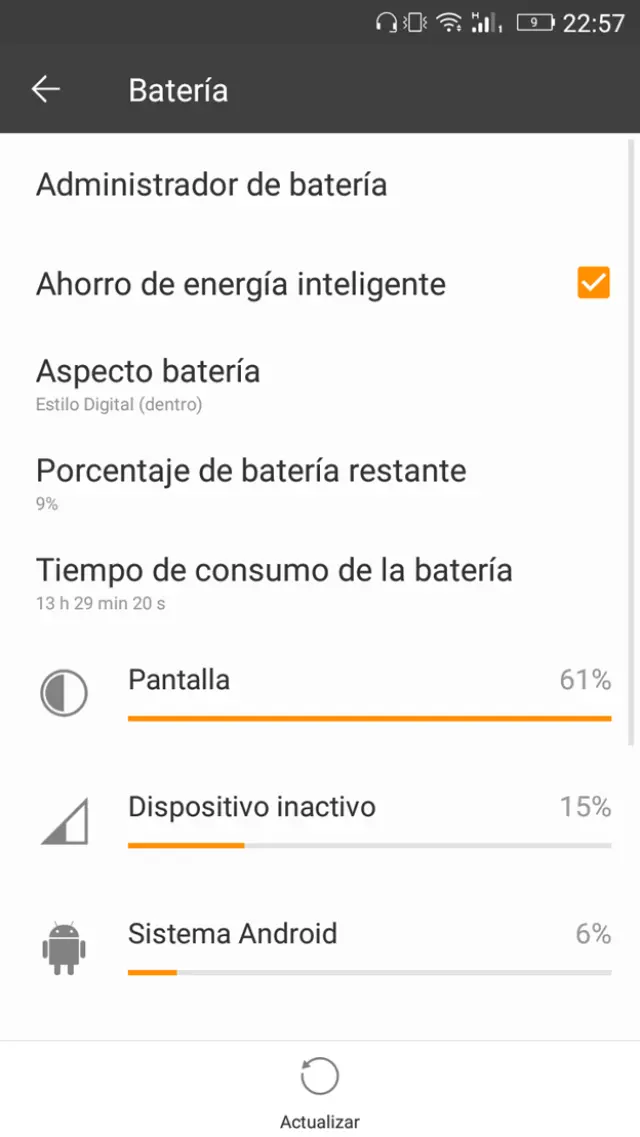Click the vertical scrollbar on right edge

click(x=631, y=440)
